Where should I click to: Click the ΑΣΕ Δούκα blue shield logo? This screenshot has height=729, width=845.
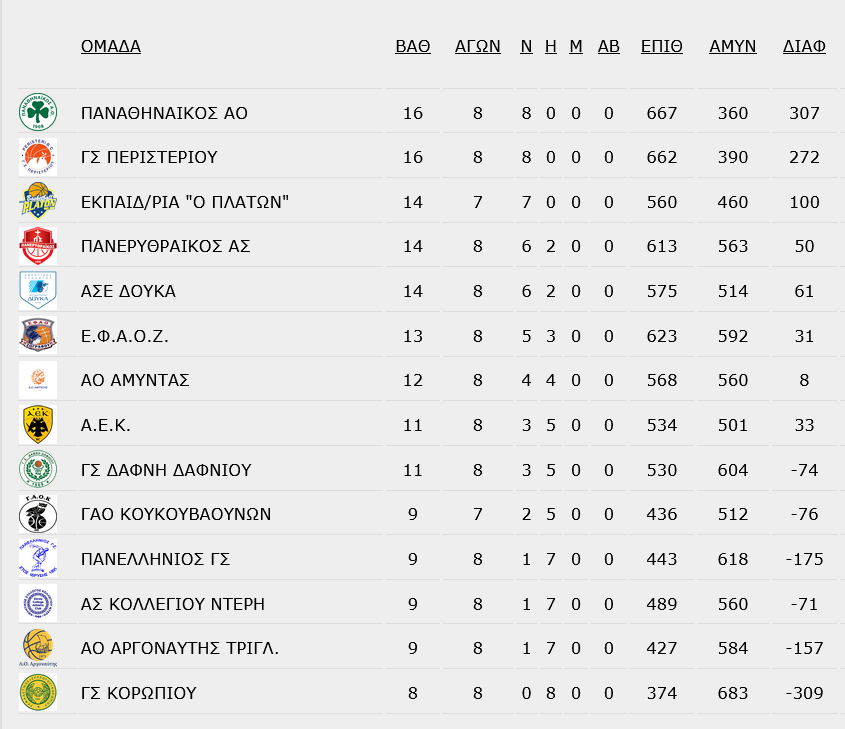pos(38,290)
